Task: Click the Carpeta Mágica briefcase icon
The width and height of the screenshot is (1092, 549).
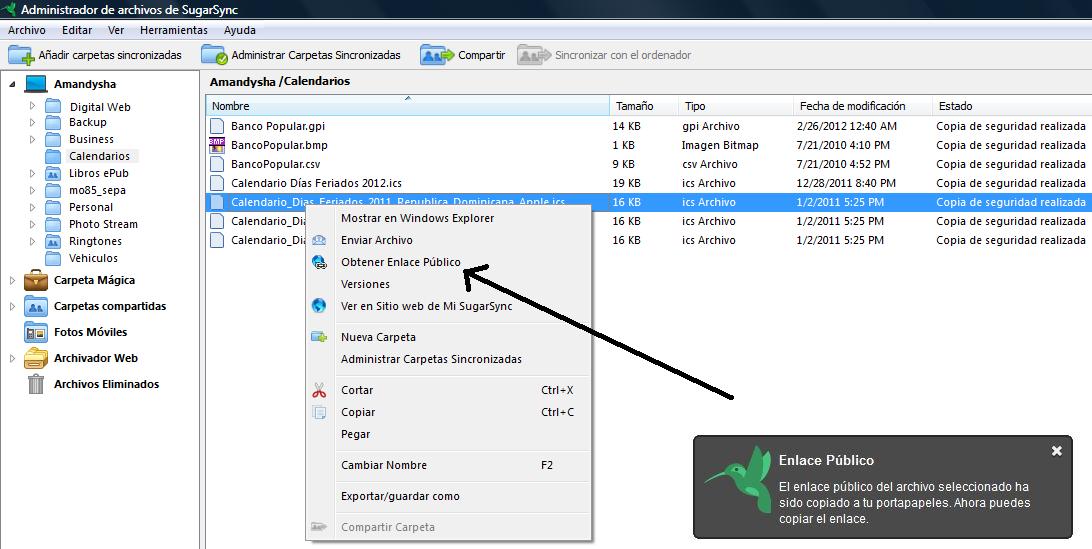Action: [36, 280]
